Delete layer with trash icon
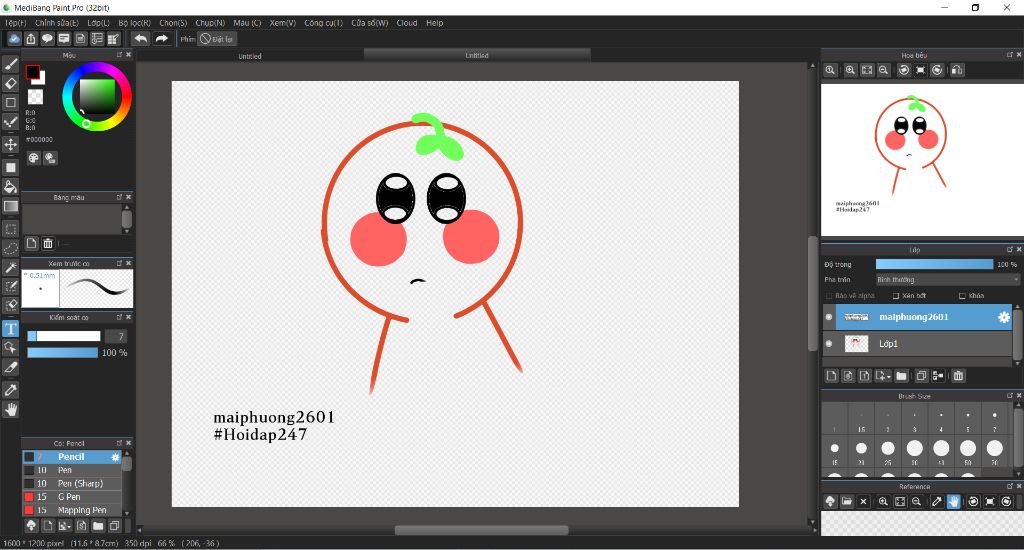This screenshot has height=550, width=1024. click(x=958, y=376)
